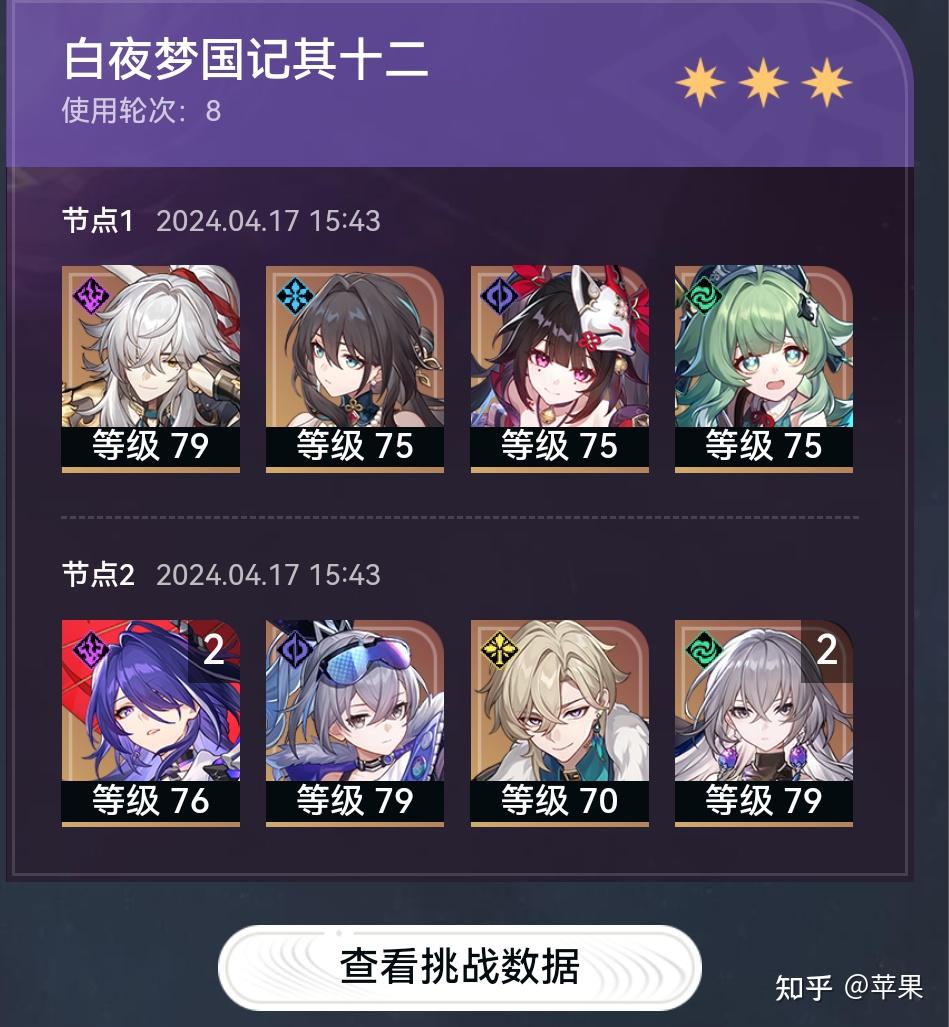Select the level 75 fox-mask character portrait
The width and height of the screenshot is (949, 1027).
point(559,369)
